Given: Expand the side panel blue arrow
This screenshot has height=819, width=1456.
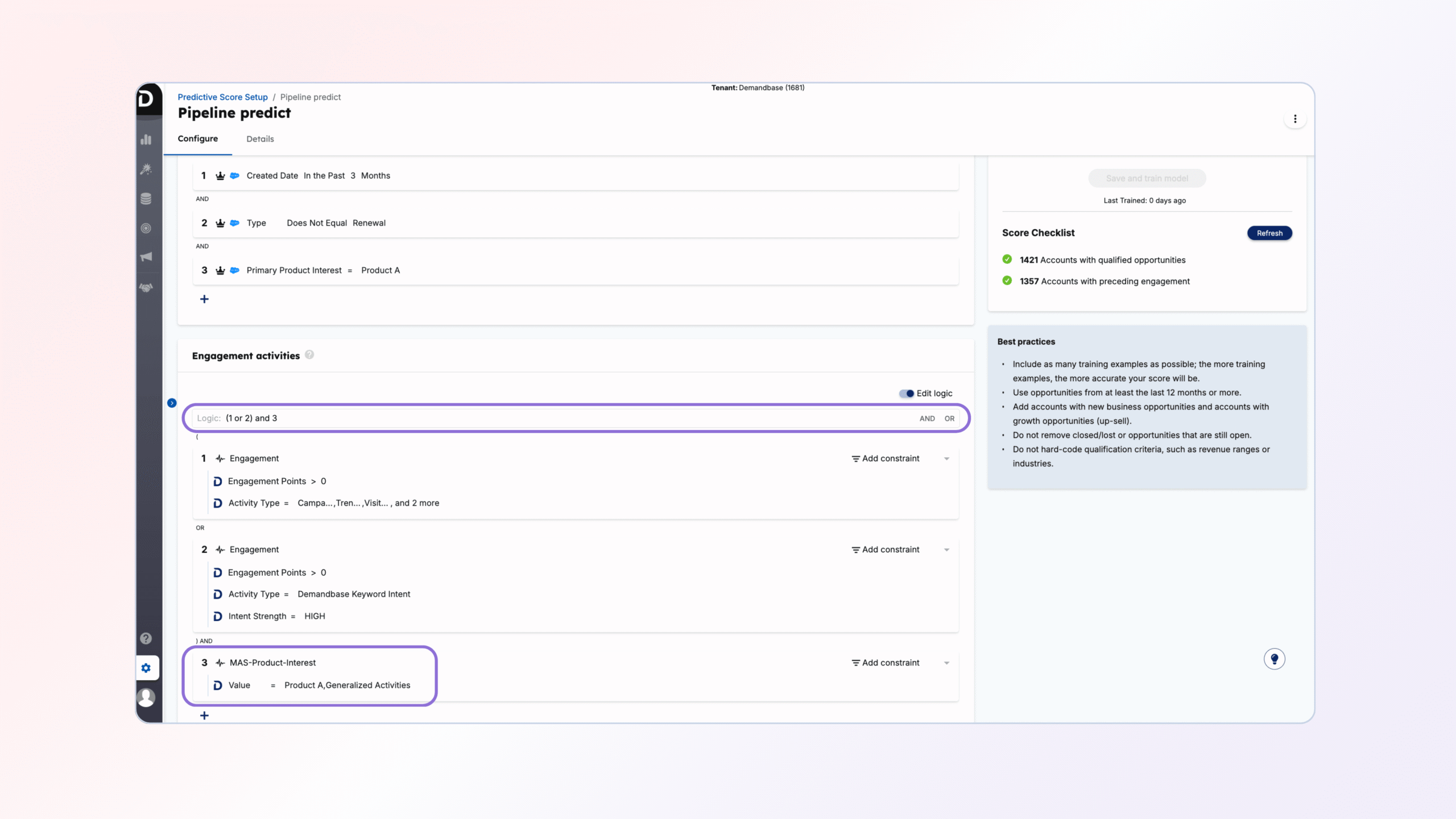Looking at the screenshot, I should click(172, 403).
